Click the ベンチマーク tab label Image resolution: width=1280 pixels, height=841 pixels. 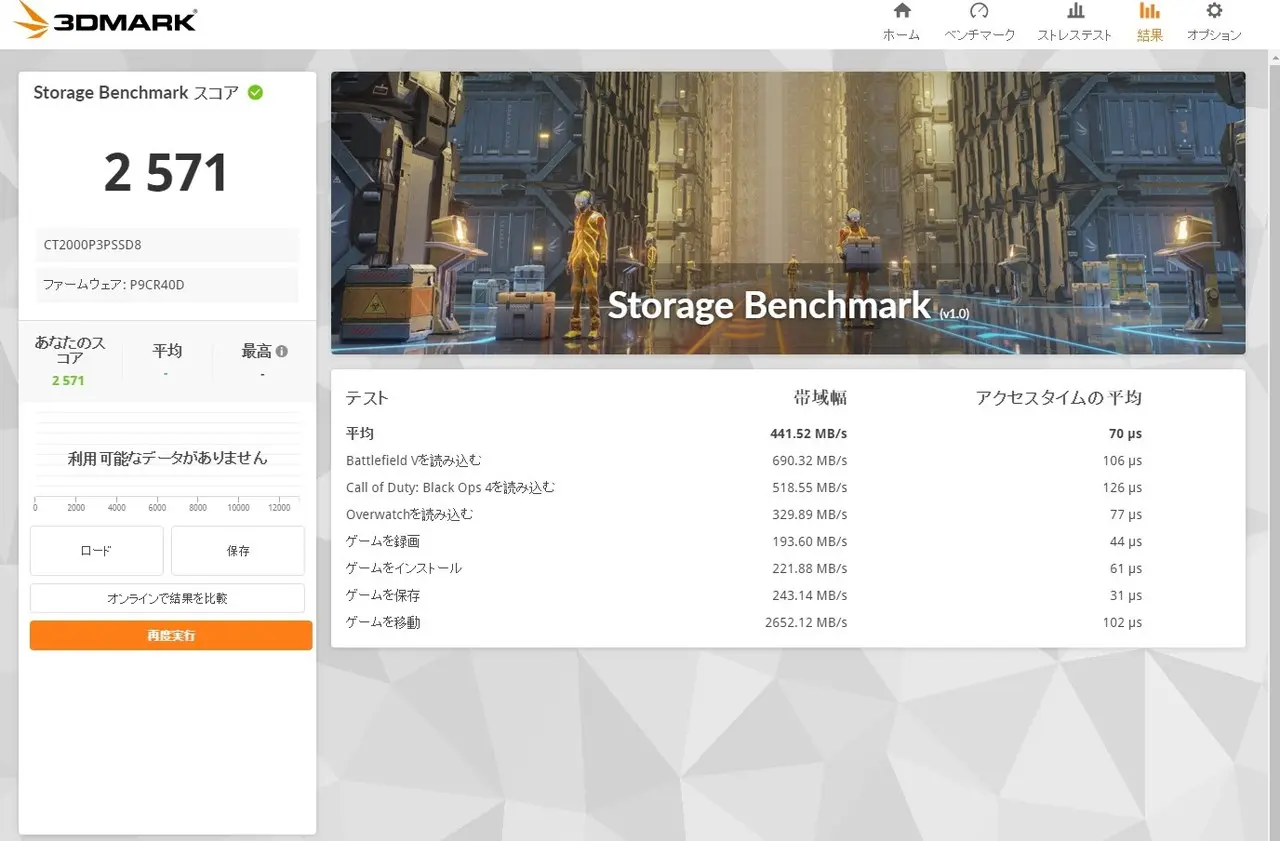point(979,35)
